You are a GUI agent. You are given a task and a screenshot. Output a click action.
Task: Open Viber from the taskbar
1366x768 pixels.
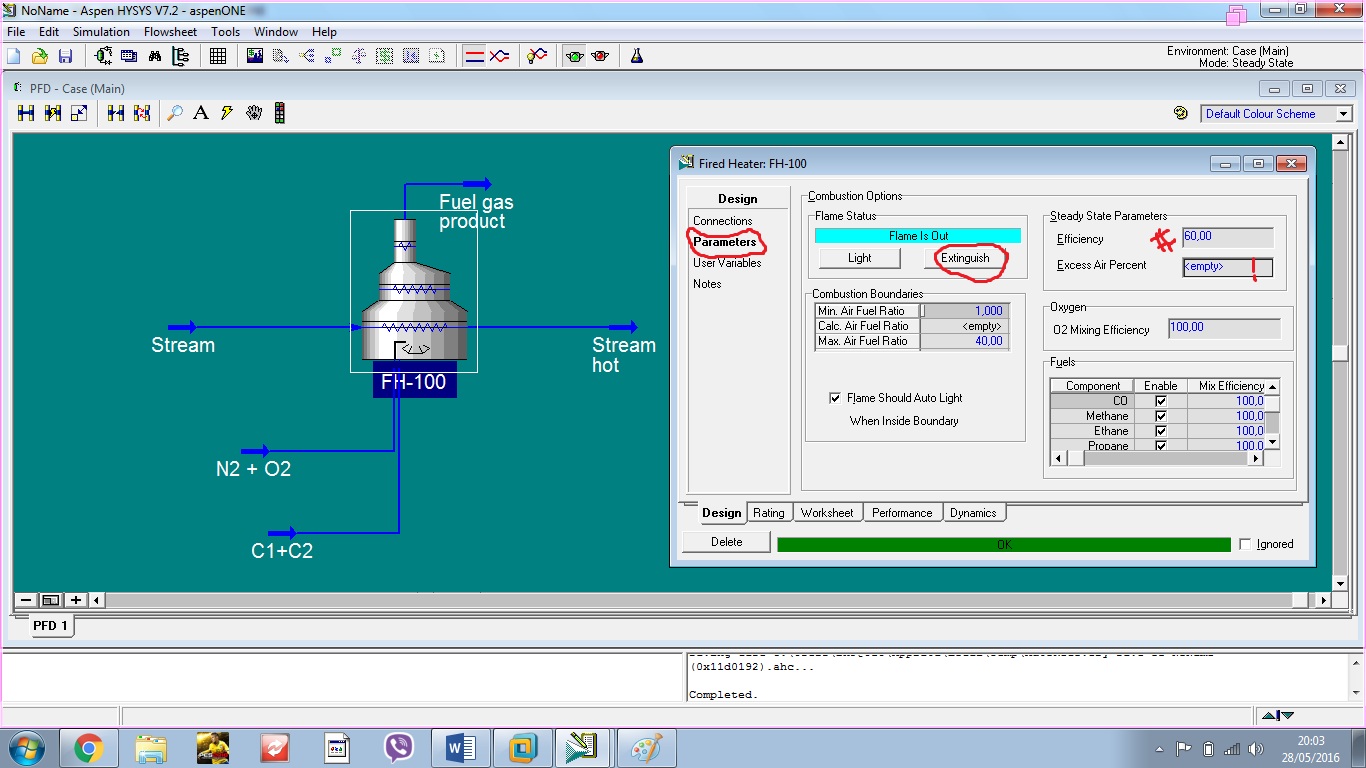[x=399, y=747]
